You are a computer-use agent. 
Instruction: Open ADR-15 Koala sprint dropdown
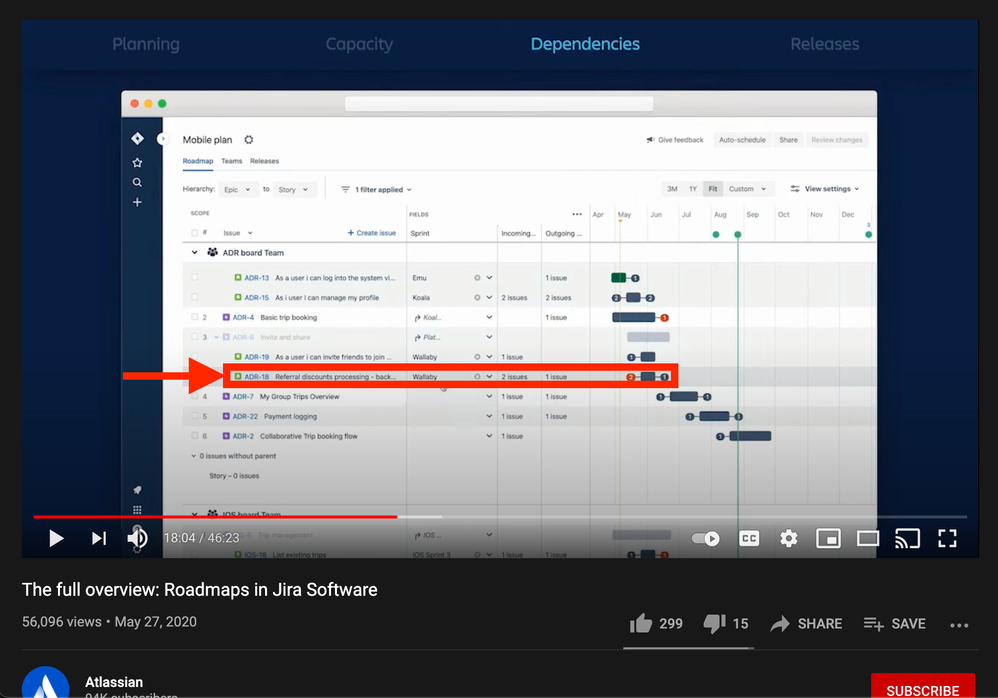(x=489, y=297)
